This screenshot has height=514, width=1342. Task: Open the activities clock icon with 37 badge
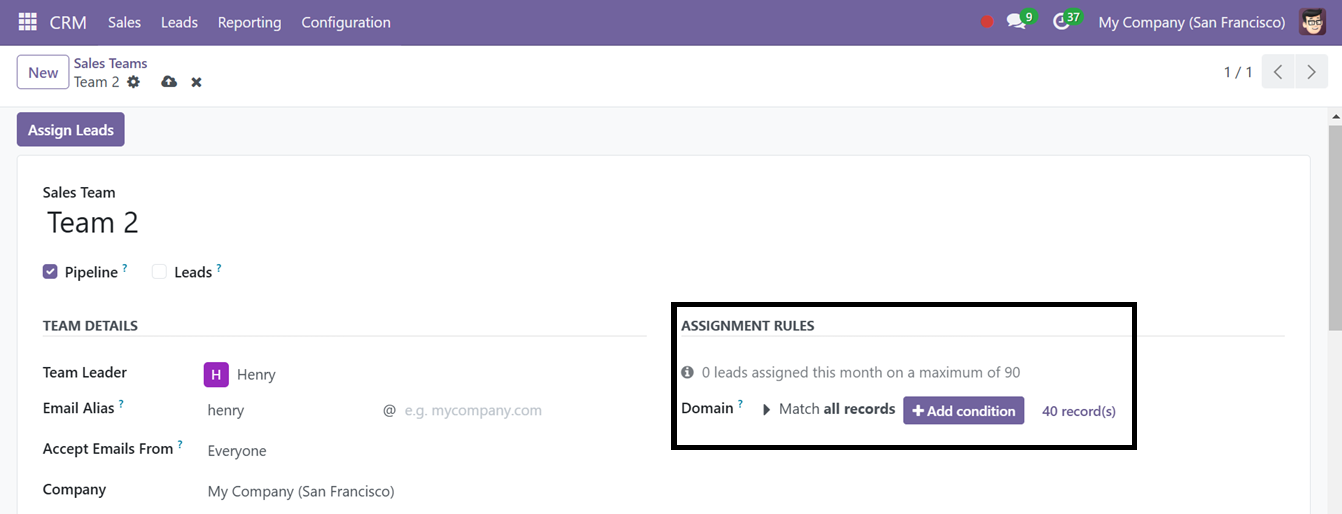coord(1062,22)
